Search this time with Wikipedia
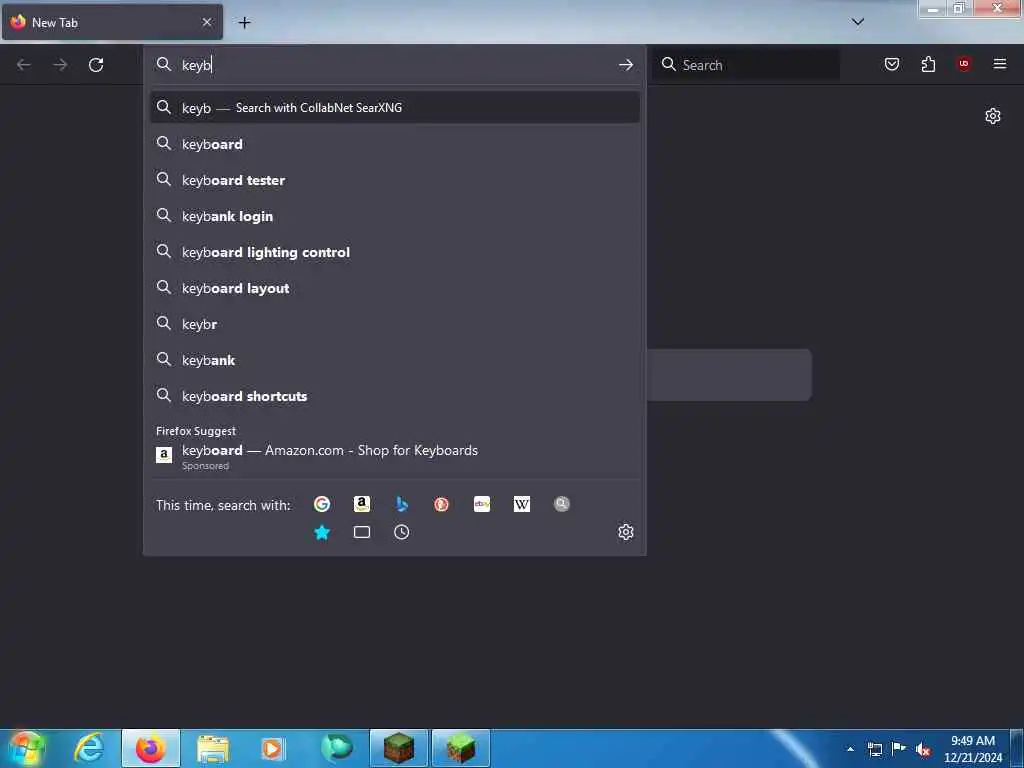The height and width of the screenshot is (768, 1024). point(522,504)
